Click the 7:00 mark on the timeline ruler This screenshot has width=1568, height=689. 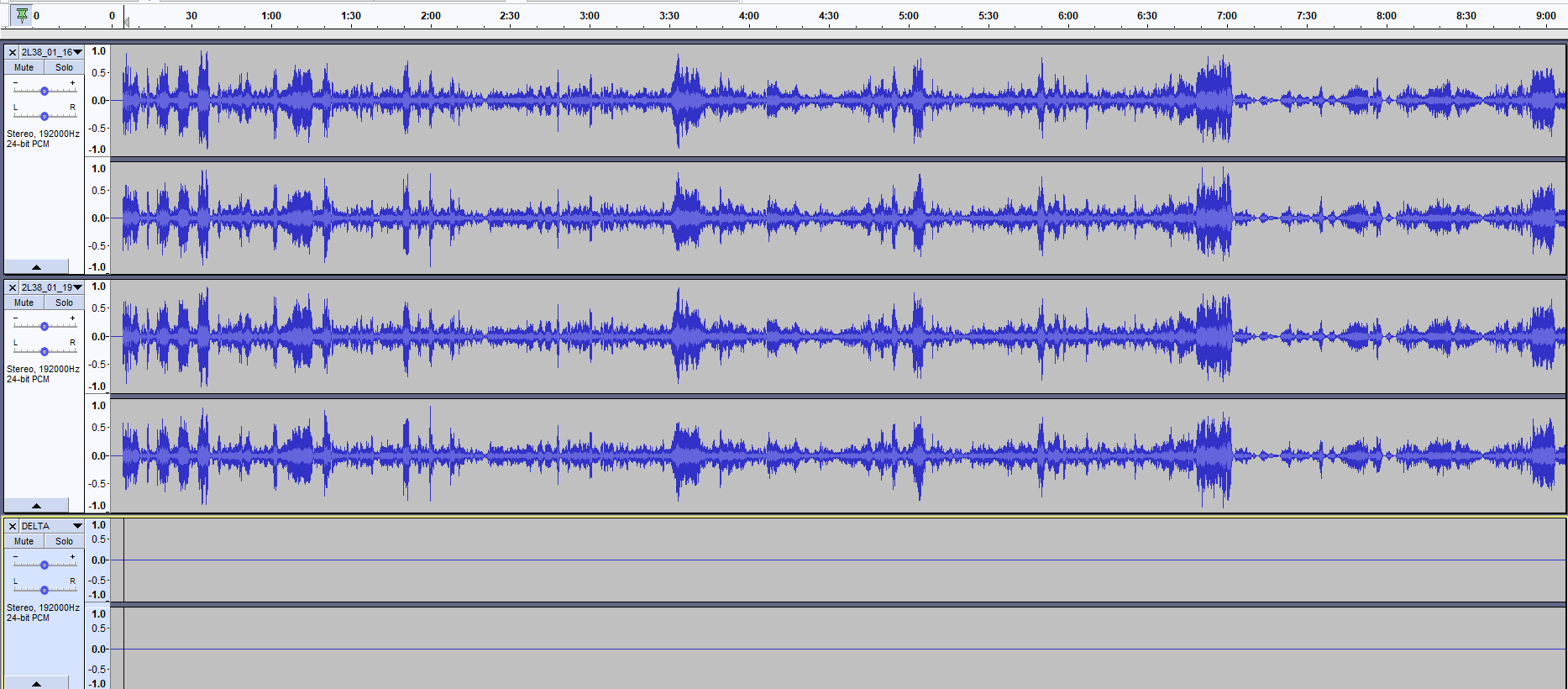pyautogui.click(x=1227, y=16)
